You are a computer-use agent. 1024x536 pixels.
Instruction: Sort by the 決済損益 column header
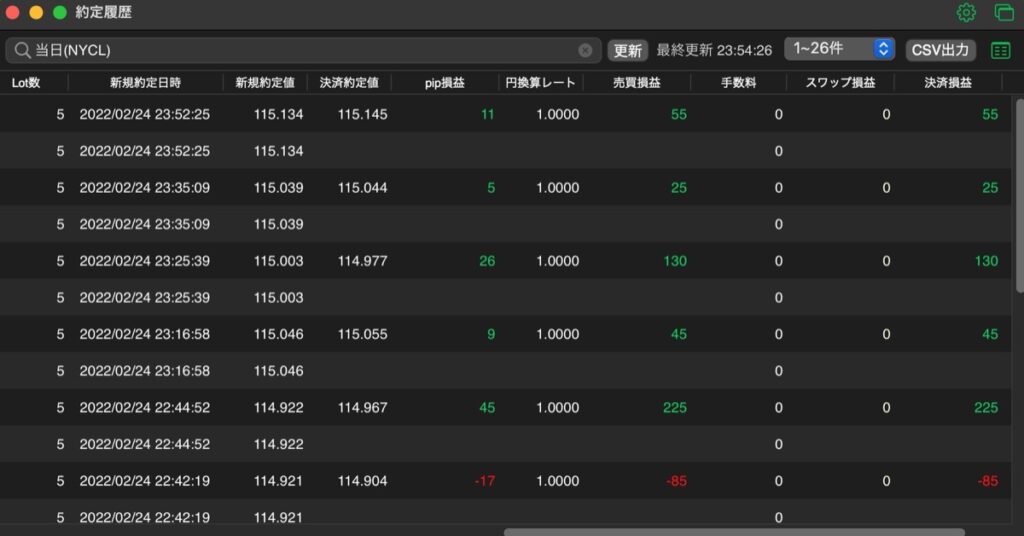(x=948, y=83)
